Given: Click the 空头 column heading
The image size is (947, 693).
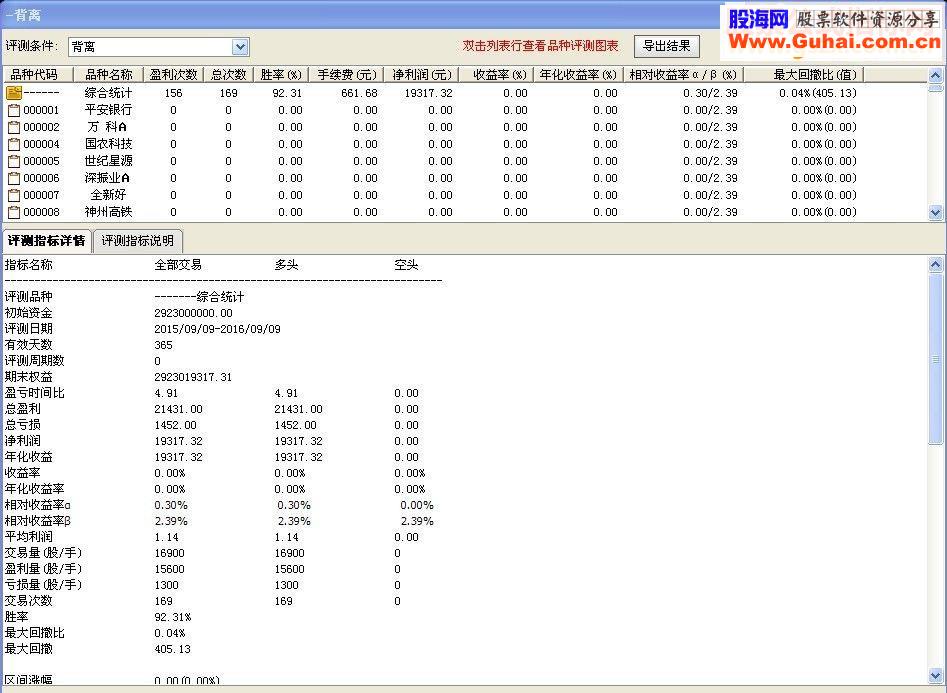Looking at the screenshot, I should (406, 265).
